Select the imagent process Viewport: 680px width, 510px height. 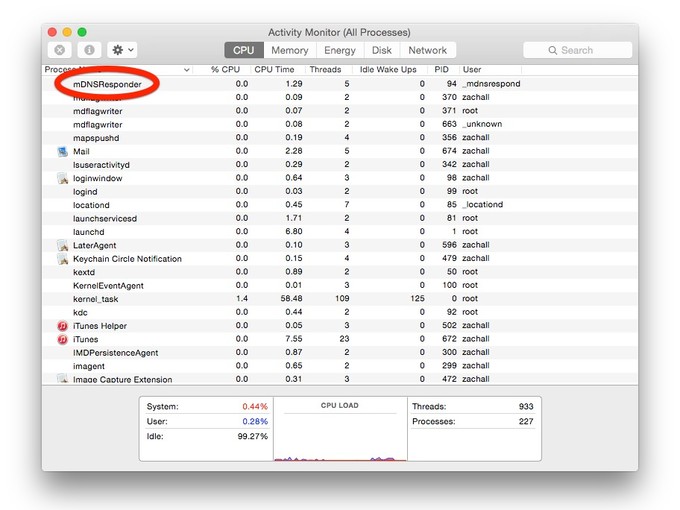coord(340,366)
